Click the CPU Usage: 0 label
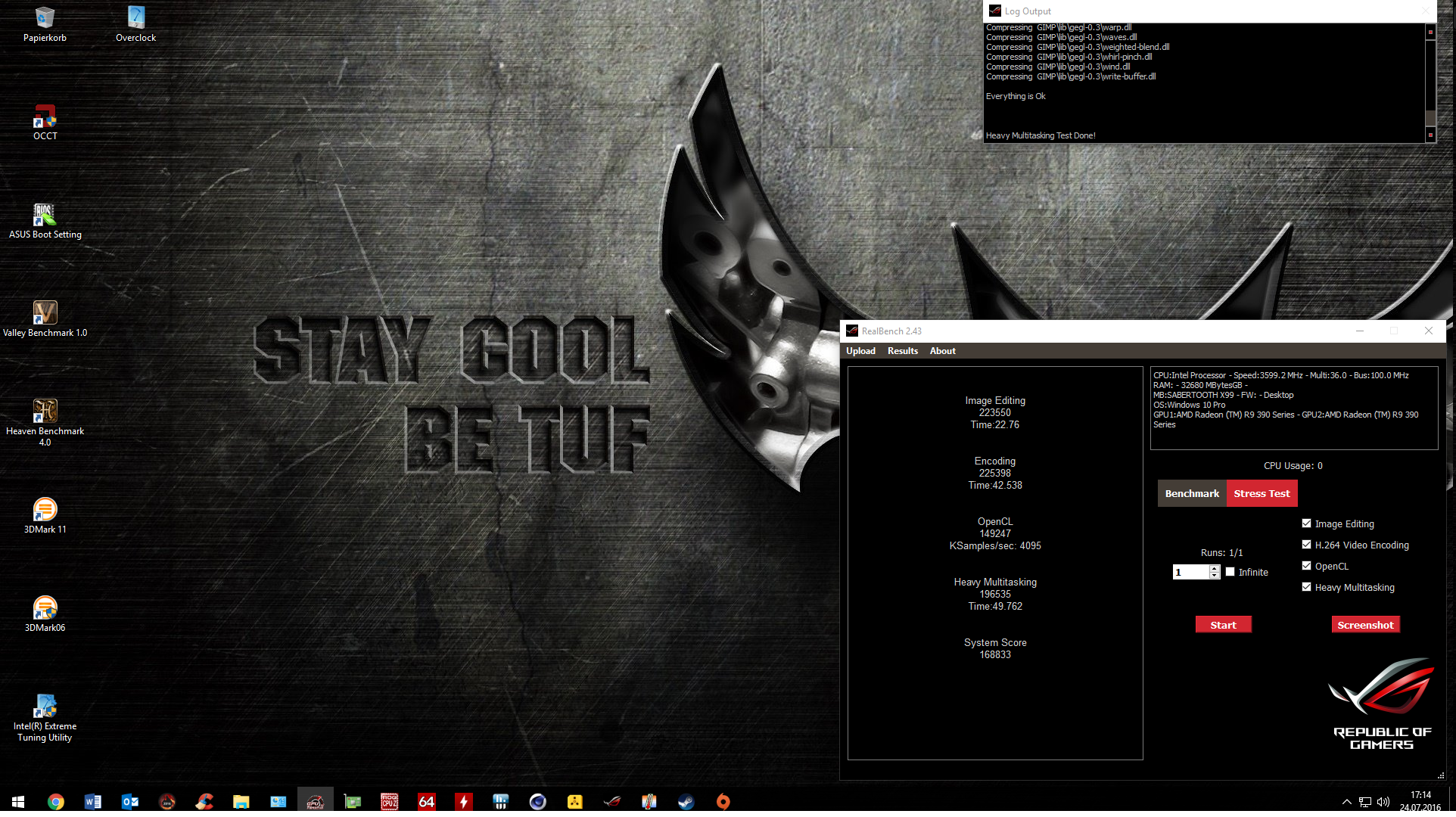The width and height of the screenshot is (1456, 817). (1293, 465)
